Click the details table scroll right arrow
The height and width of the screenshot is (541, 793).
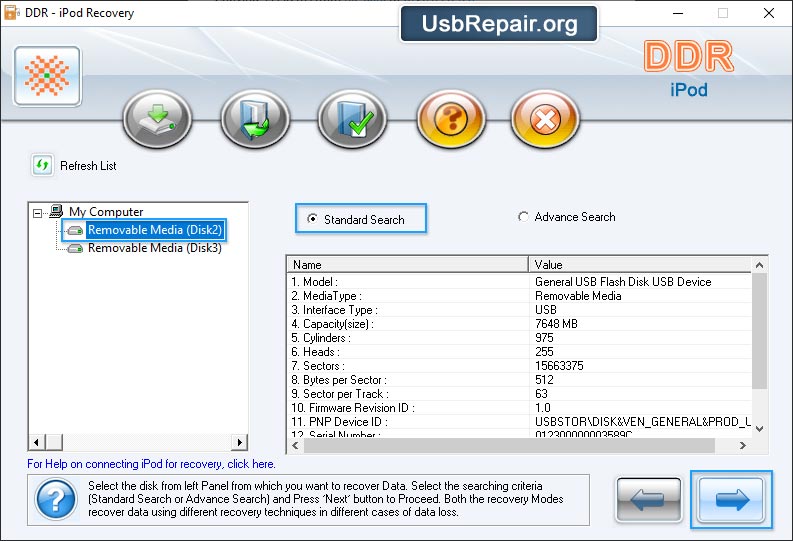[742, 445]
